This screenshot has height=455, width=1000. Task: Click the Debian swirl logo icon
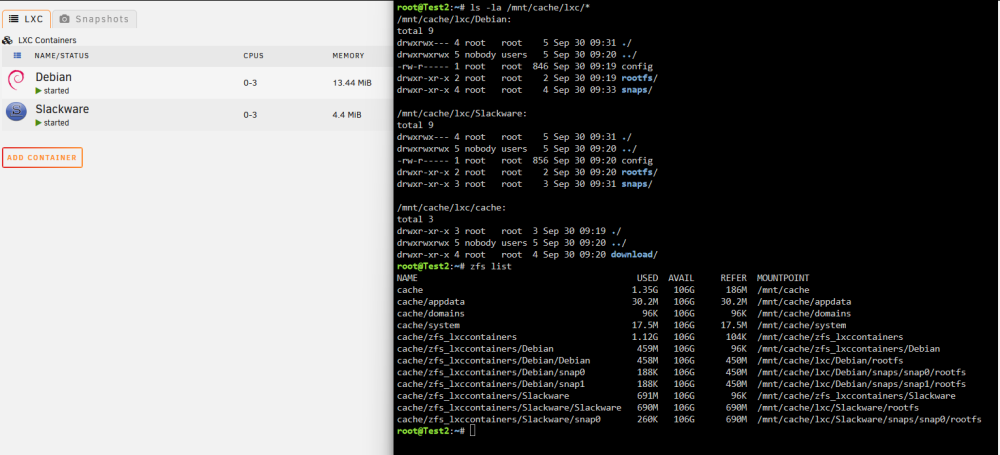click(16, 80)
